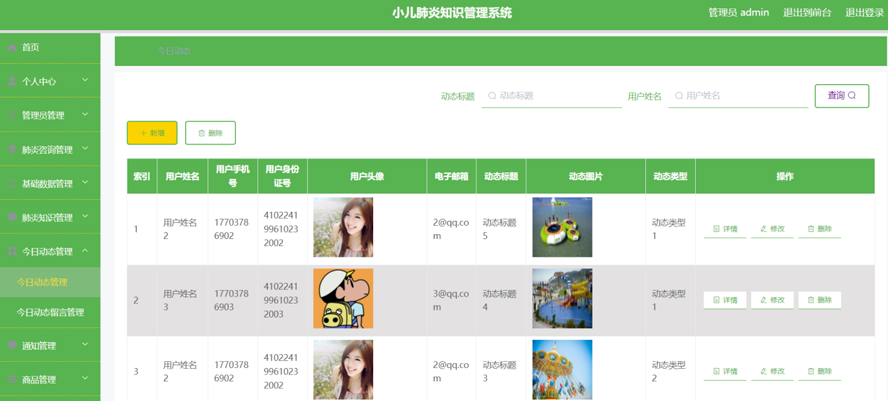Click the trash icon on the toolbar 删除 button
This screenshot has width=888, height=401.
[202, 133]
